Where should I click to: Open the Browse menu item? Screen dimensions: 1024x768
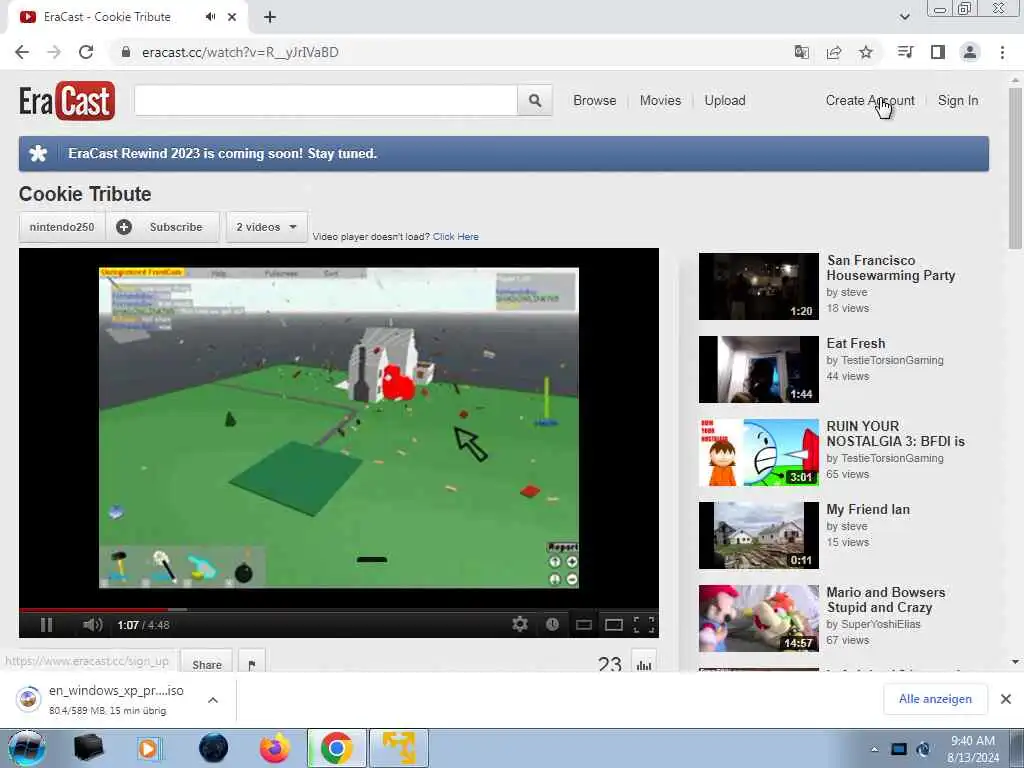[x=594, y=101]
